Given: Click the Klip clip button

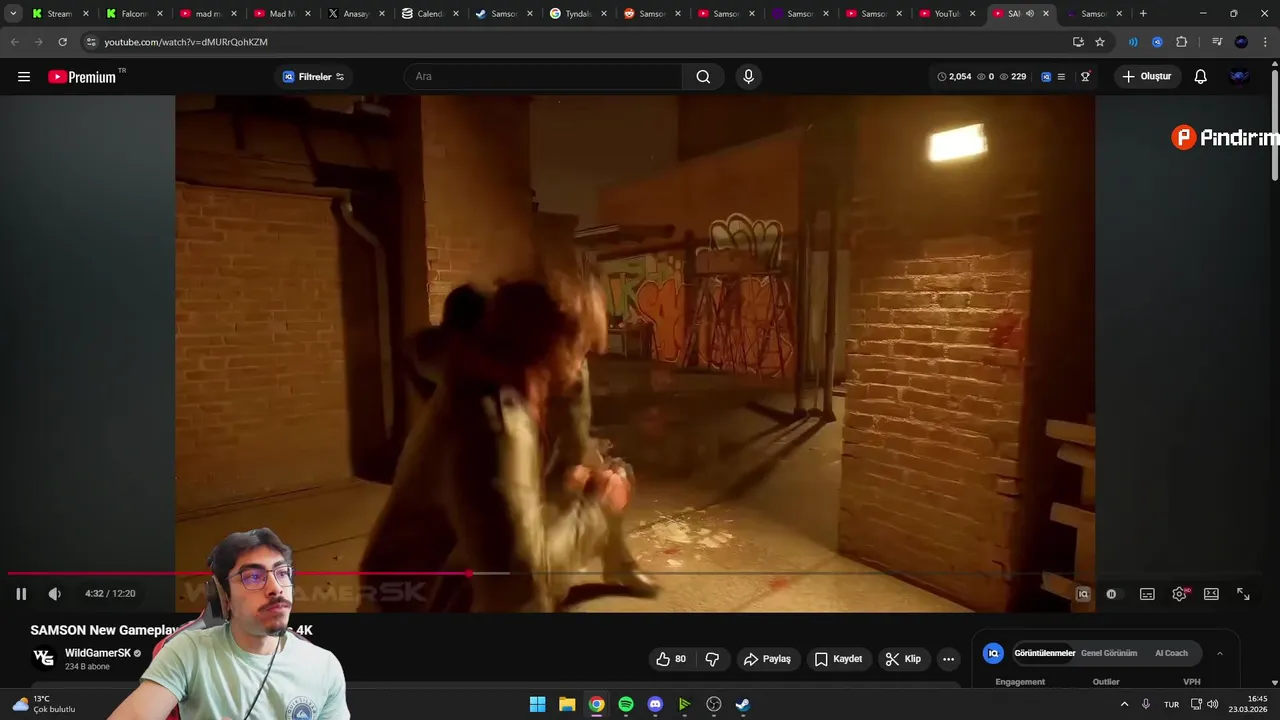Looking at the screenshot, I should (903, 659).
